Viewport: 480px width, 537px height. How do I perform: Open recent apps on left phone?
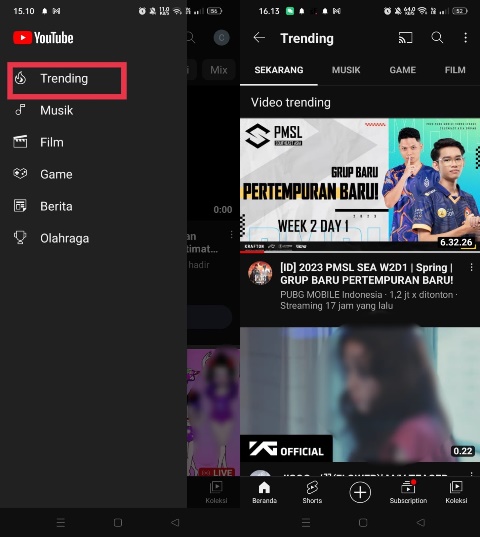click(x=61, y=523)
